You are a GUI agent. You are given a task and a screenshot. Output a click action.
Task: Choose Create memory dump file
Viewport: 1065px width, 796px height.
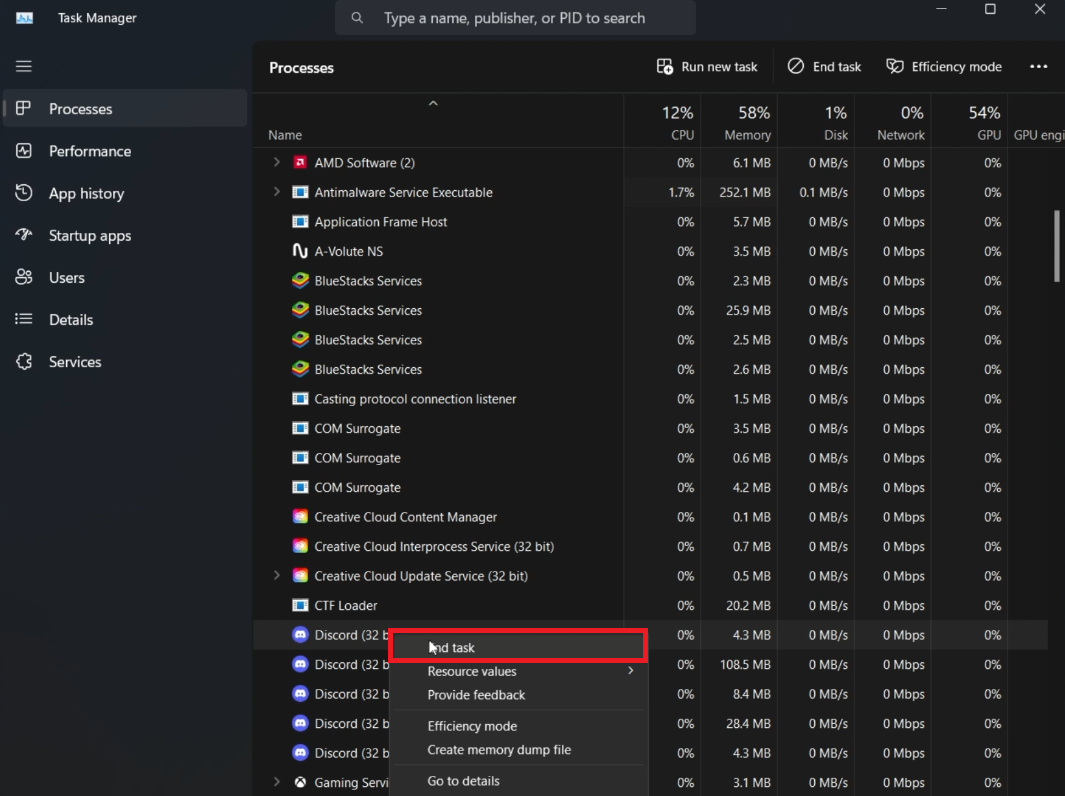point(498,750)
